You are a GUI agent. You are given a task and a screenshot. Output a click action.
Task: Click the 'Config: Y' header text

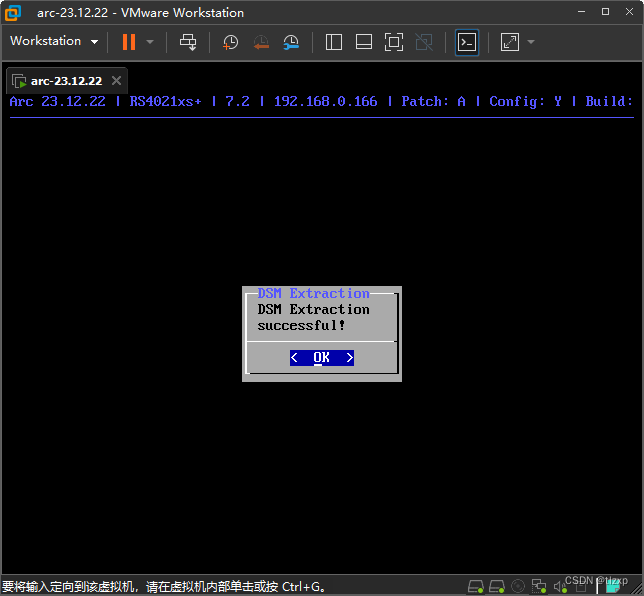click(x=525, y=101)
